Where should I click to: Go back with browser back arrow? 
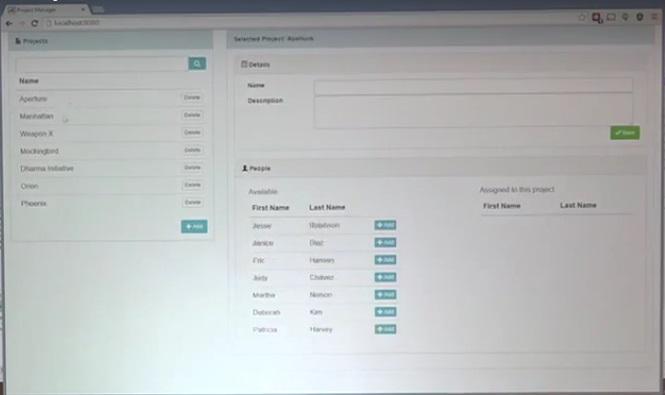pyautogui.click(x=9, y=23)
